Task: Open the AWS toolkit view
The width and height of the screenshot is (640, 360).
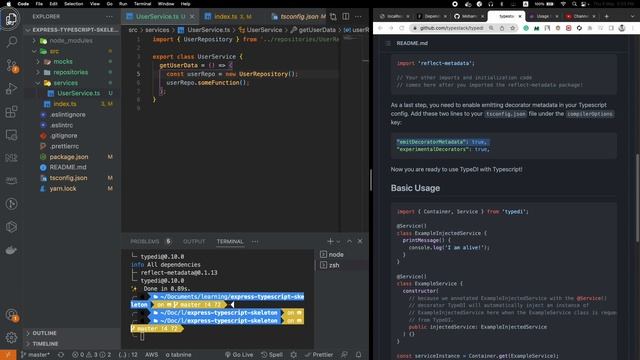Action: click(11, 180)
